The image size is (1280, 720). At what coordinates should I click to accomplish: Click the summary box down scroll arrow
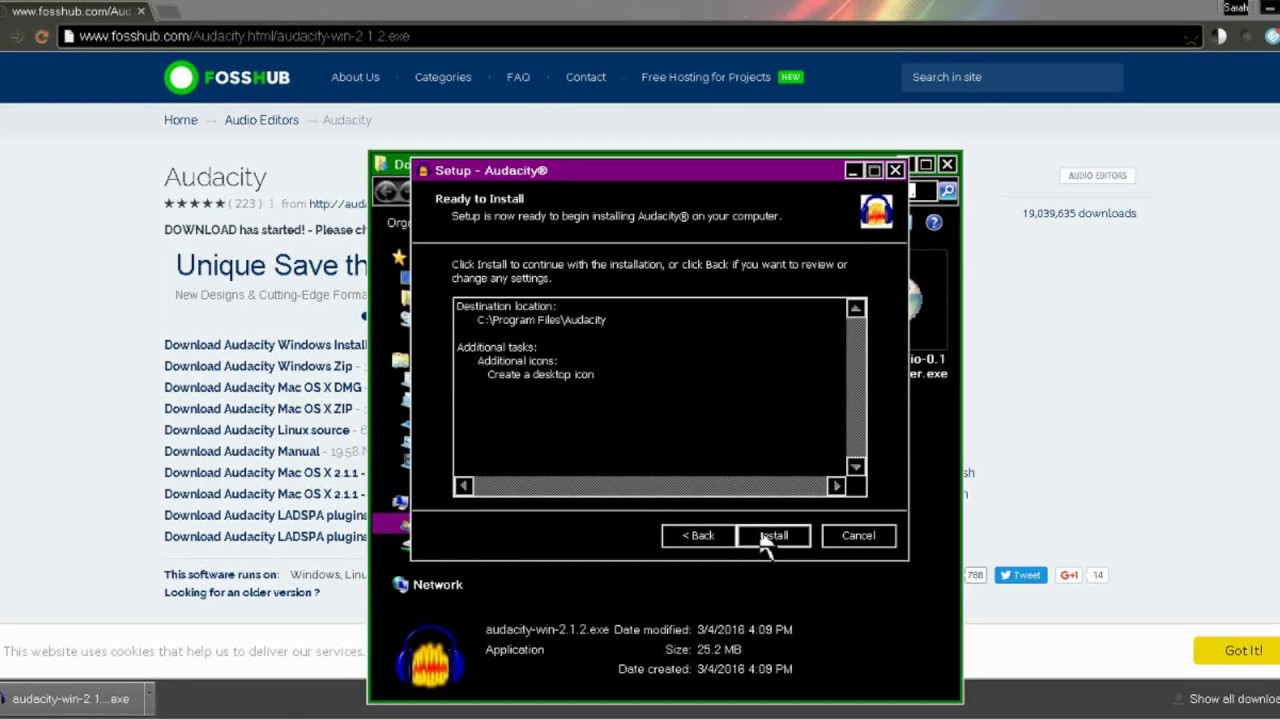point(856,467)
